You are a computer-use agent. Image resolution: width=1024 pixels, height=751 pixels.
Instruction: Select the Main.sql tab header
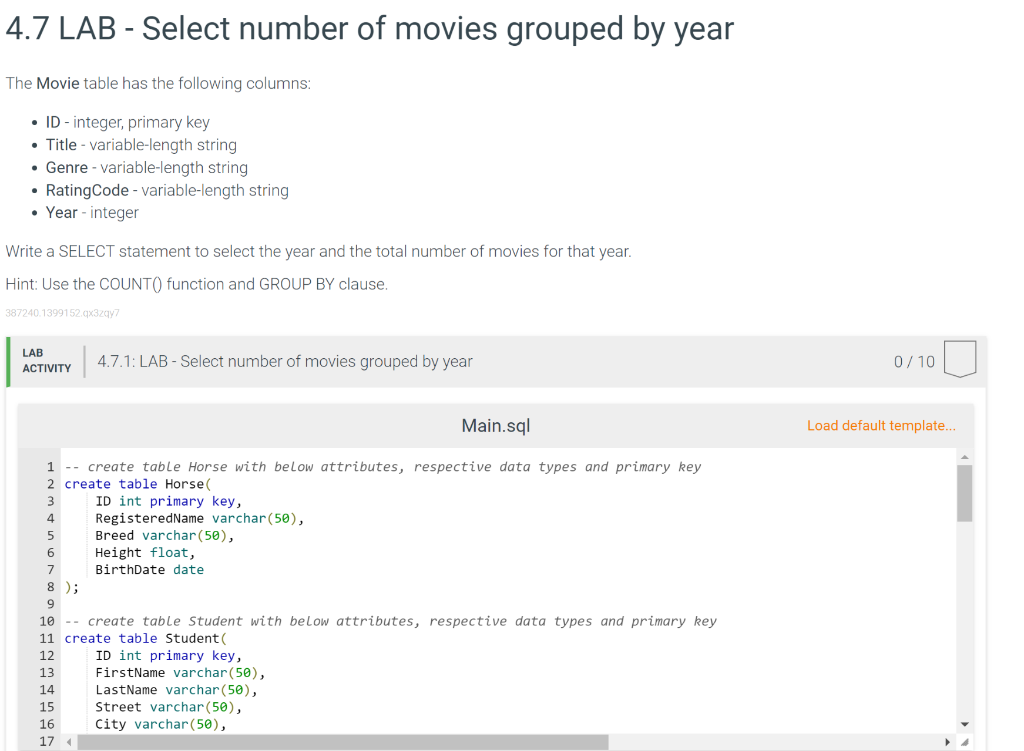tap(495, 425)
